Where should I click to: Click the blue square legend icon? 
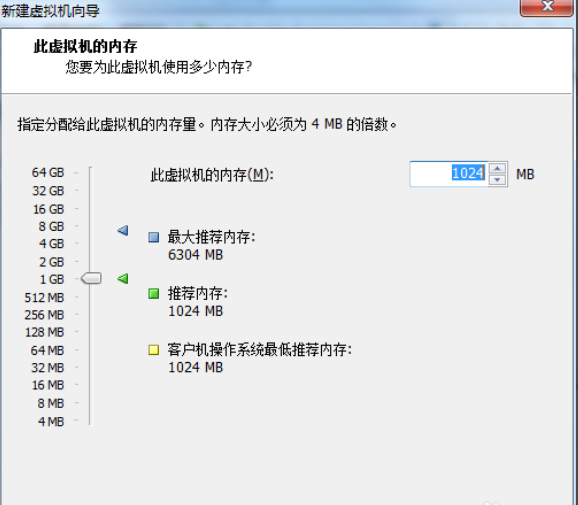click(x=154, y=237)
